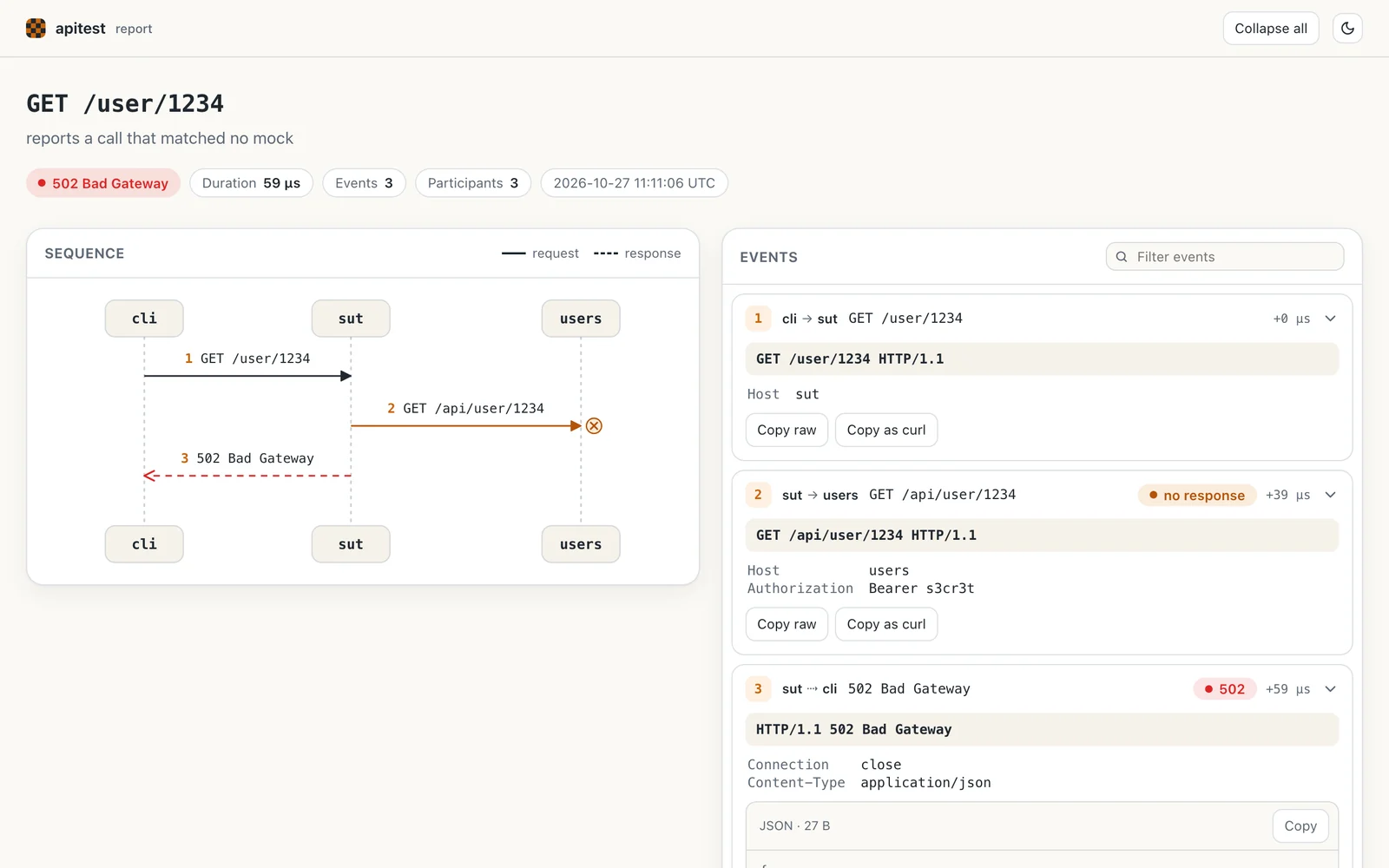The width and height of the screenshot is (1389, 868).
Task: Click the response legend entry
Action: [637, 253]
